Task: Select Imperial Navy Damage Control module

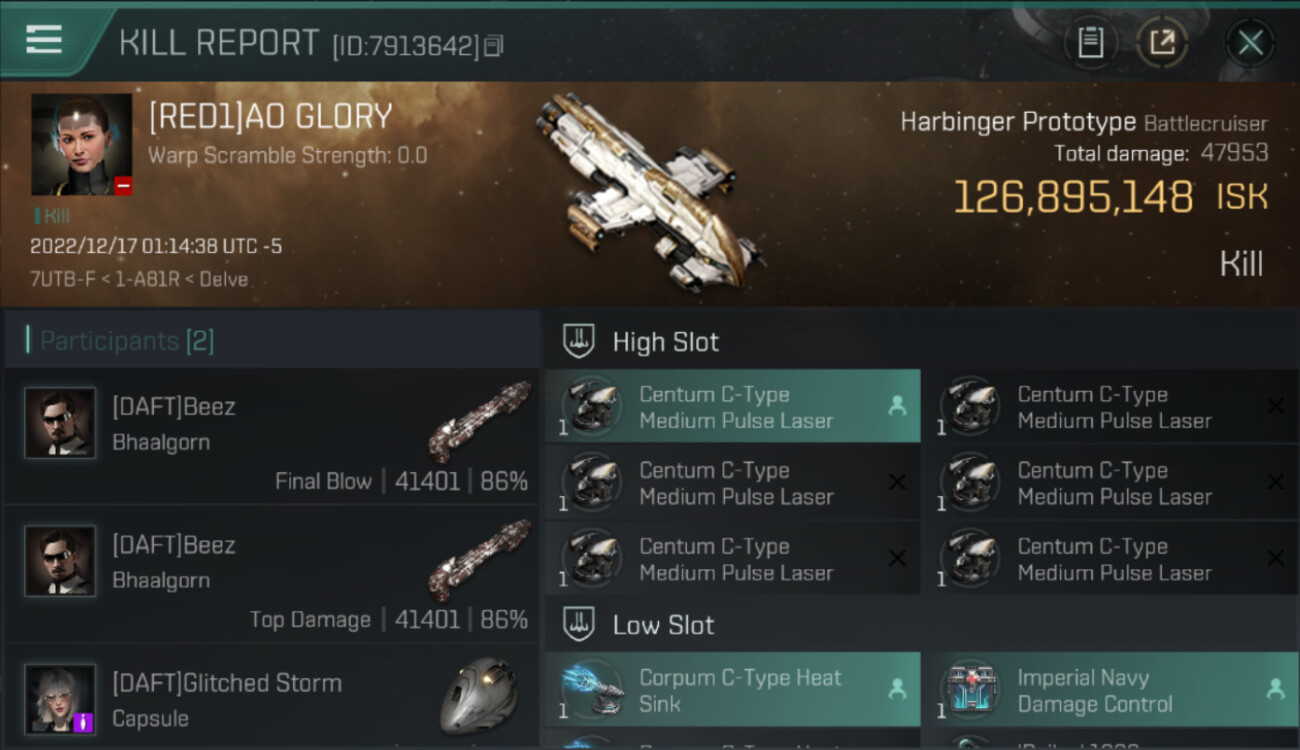Action: coord(1111,690)
